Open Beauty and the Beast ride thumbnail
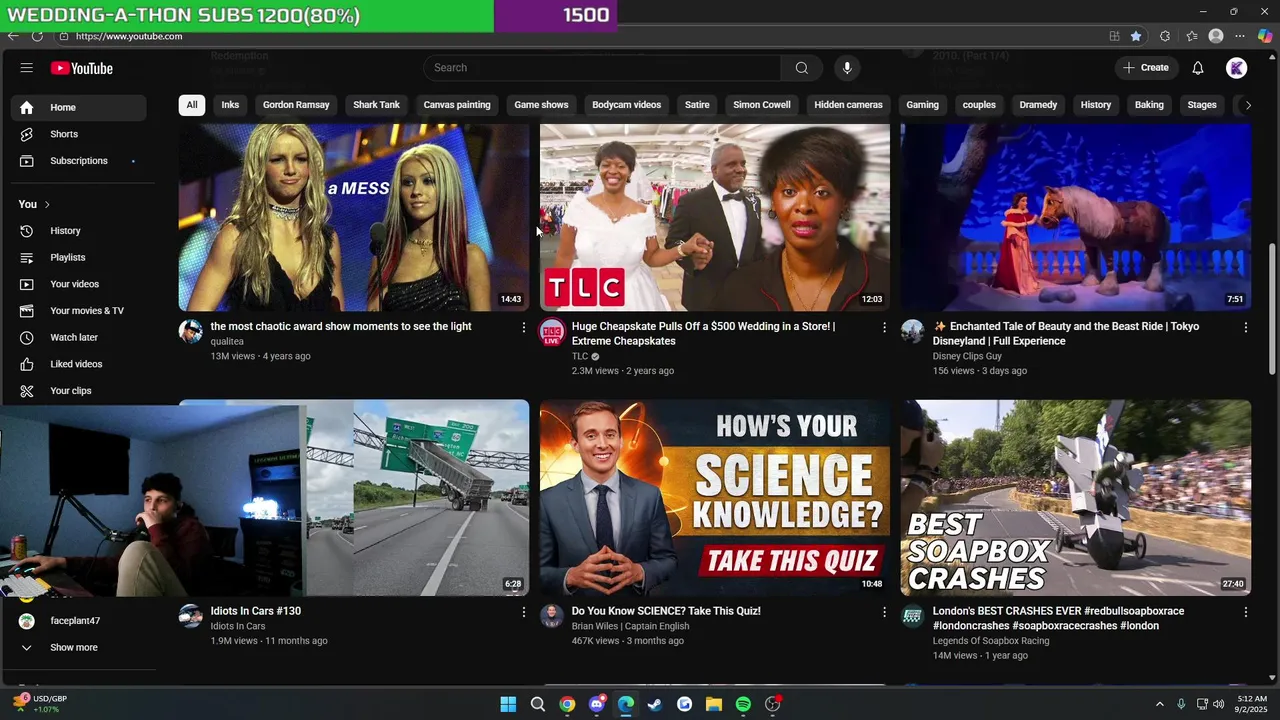1280x720 pixels. click(1076, 217)
